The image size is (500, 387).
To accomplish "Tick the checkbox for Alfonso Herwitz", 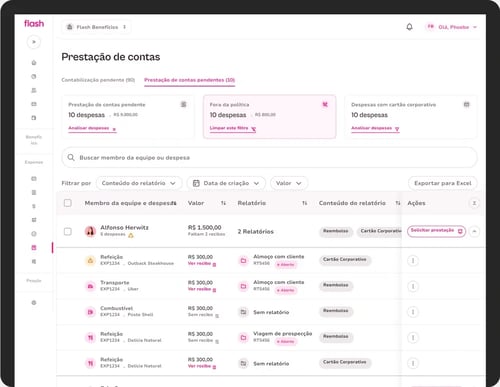I will [x=68, y=231].
